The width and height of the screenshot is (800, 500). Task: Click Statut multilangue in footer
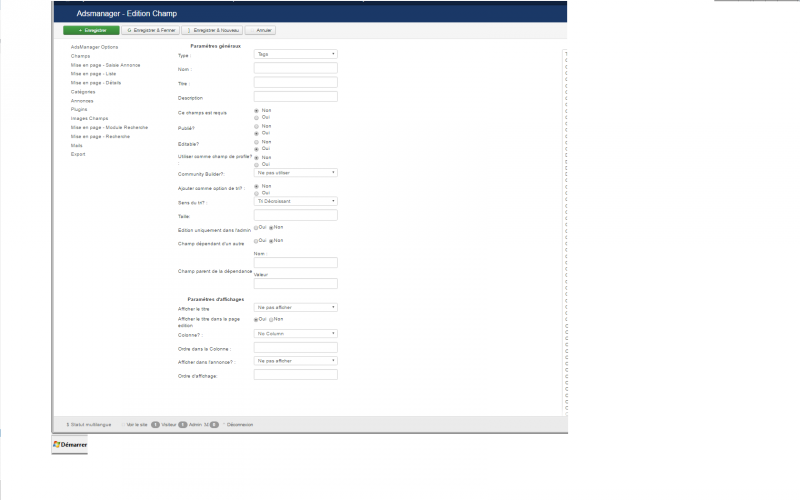point(89,425)
